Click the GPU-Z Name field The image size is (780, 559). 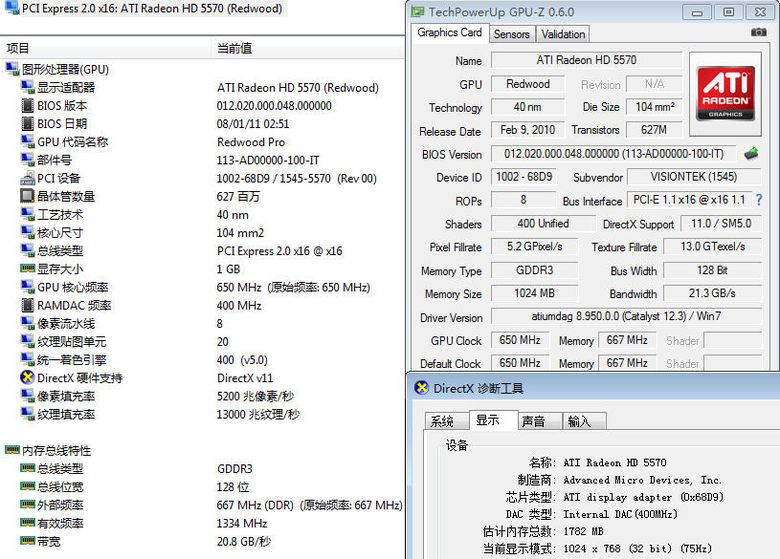[586, 60]
